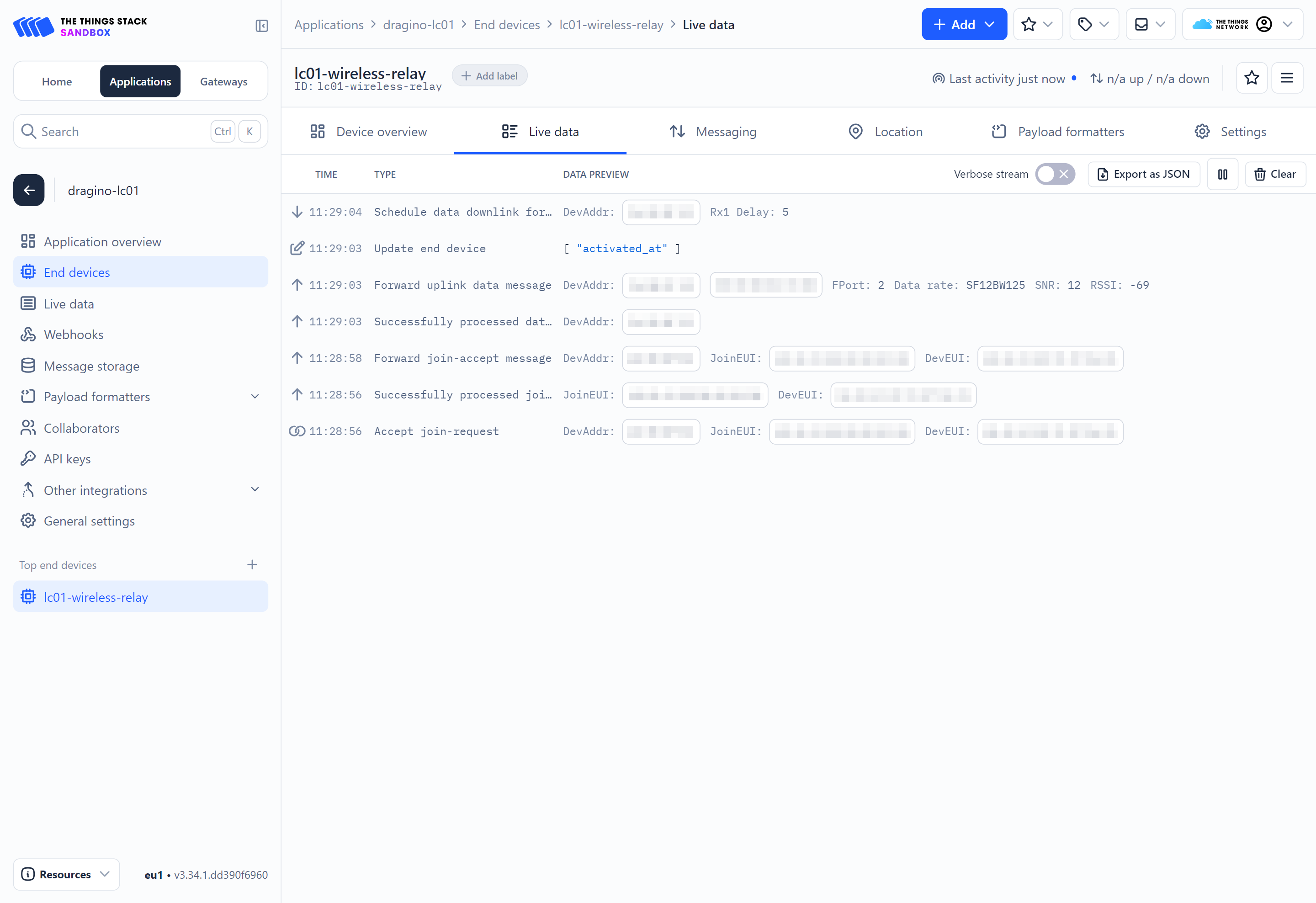Clear the live data events

(x=1275, y=174)
